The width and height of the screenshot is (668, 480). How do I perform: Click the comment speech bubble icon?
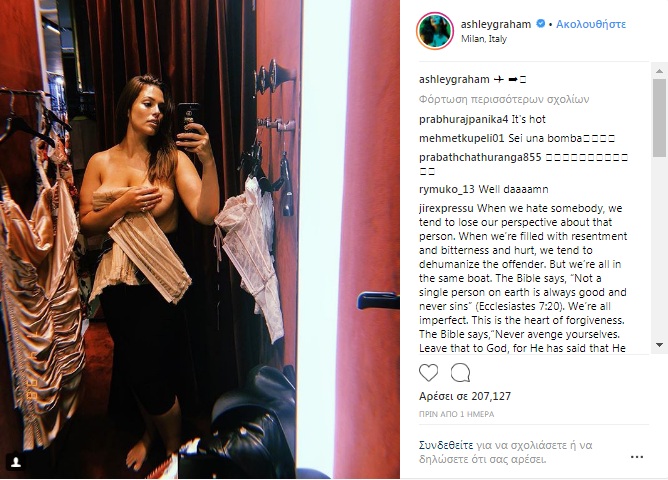pos(461,373)
